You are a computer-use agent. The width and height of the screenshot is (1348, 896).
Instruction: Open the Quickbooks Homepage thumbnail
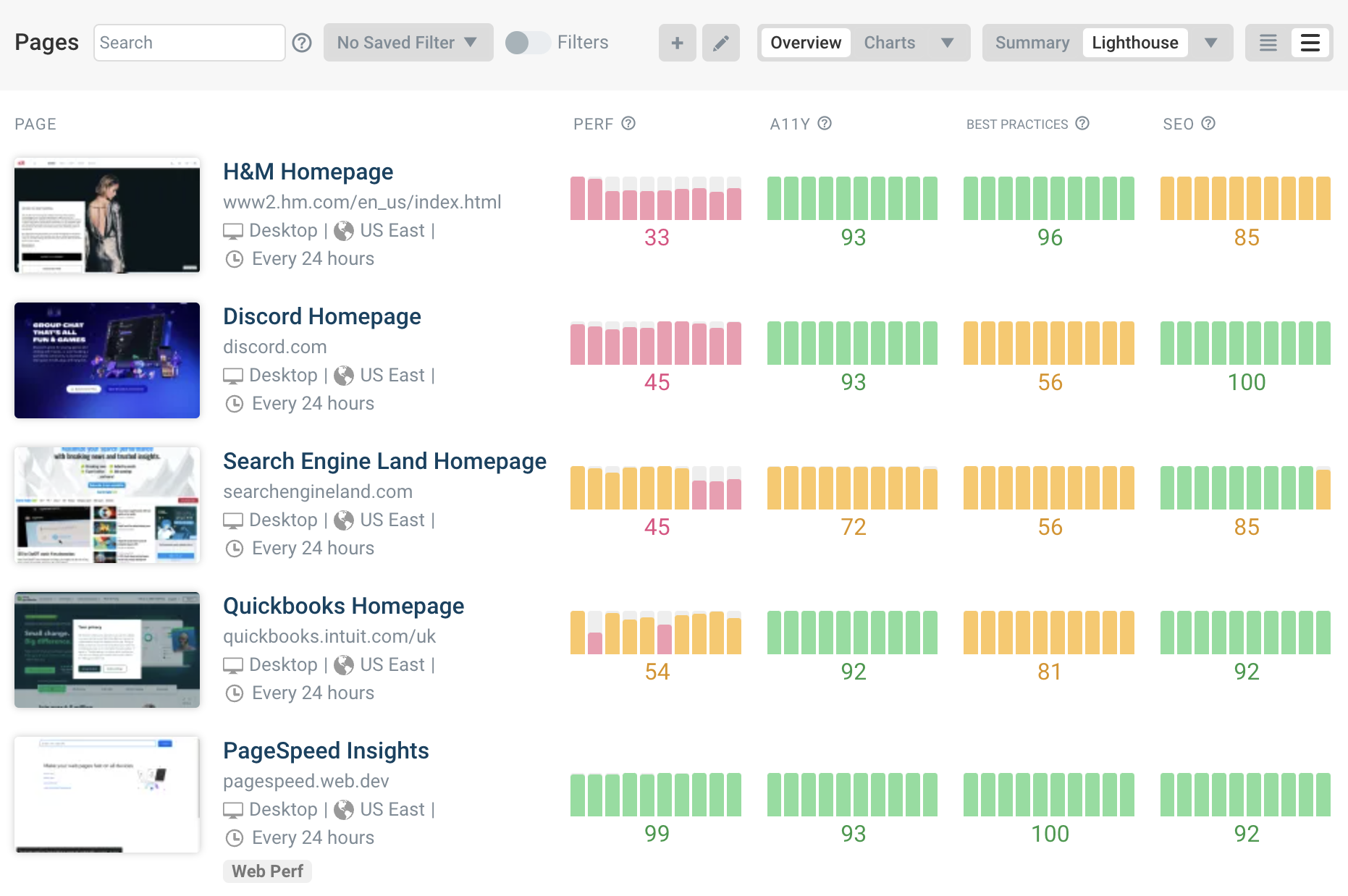pos(107,650)
